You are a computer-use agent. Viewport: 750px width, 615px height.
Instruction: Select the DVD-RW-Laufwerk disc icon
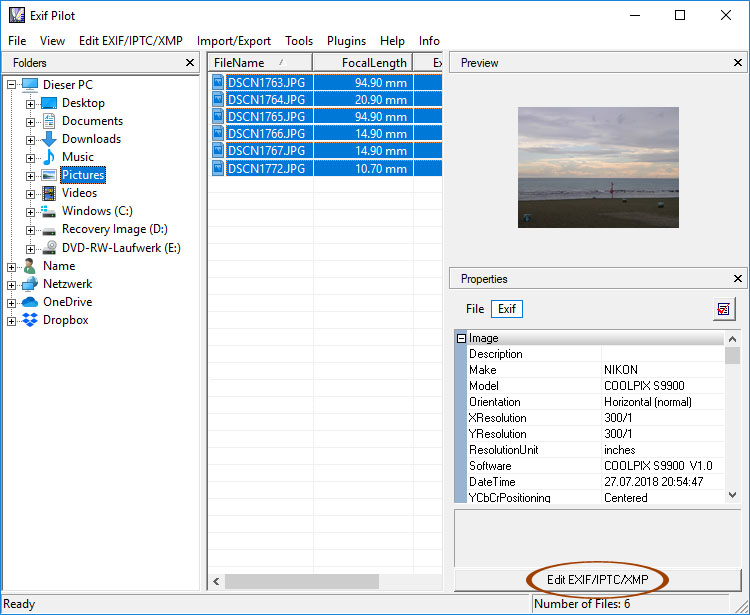click(49, 247)
